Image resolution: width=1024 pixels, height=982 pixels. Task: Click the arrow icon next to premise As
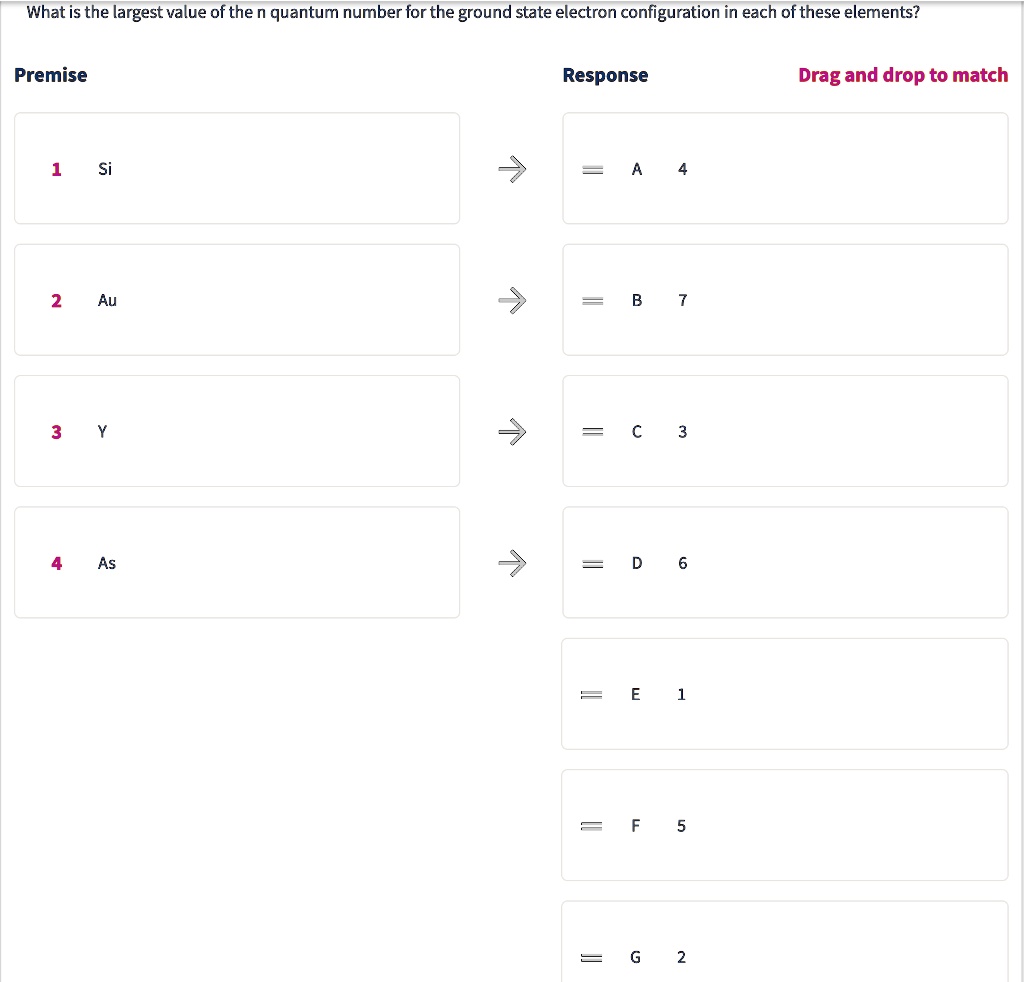tap(512, 563)
